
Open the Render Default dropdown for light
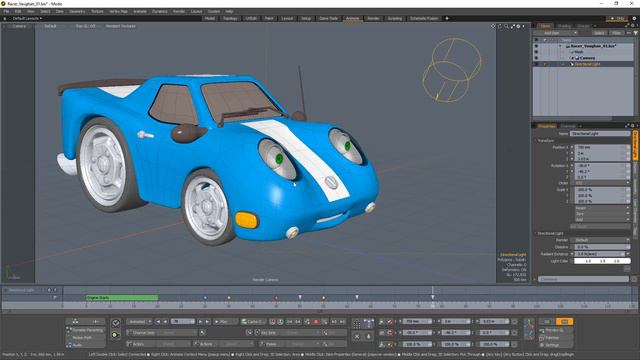[x=602, y=240]
